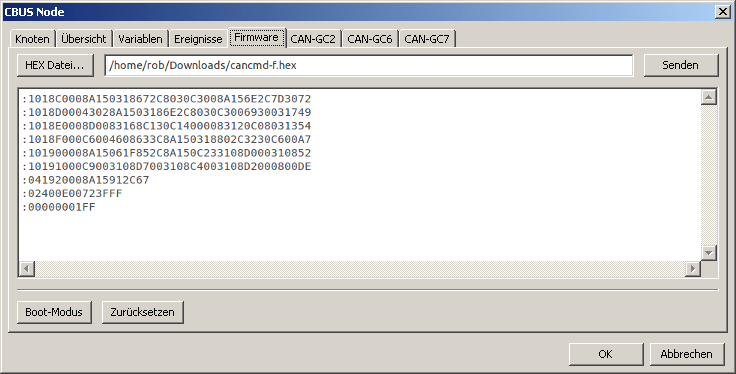Viewport: 736px width, 374px height.
Task: Click the horizontal scrollbar track
Action: [360, 269]
